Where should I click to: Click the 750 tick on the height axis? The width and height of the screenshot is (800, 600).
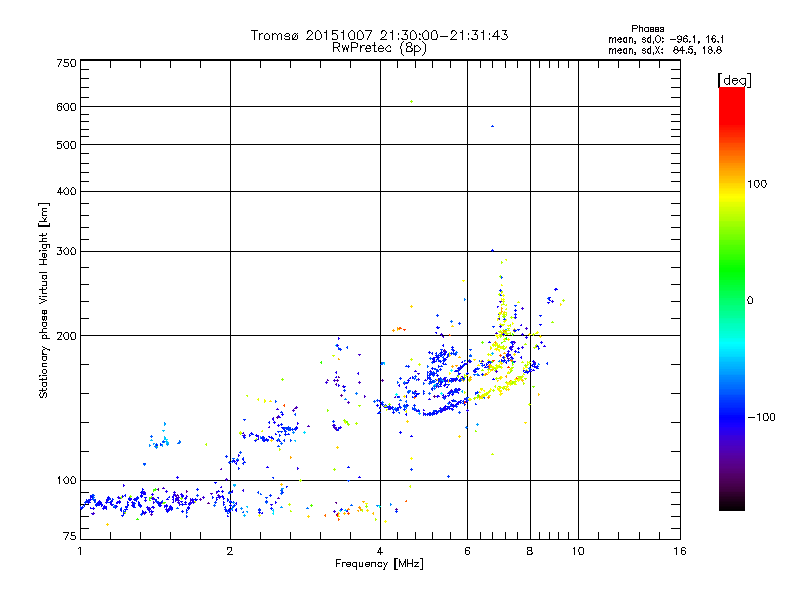66,63
